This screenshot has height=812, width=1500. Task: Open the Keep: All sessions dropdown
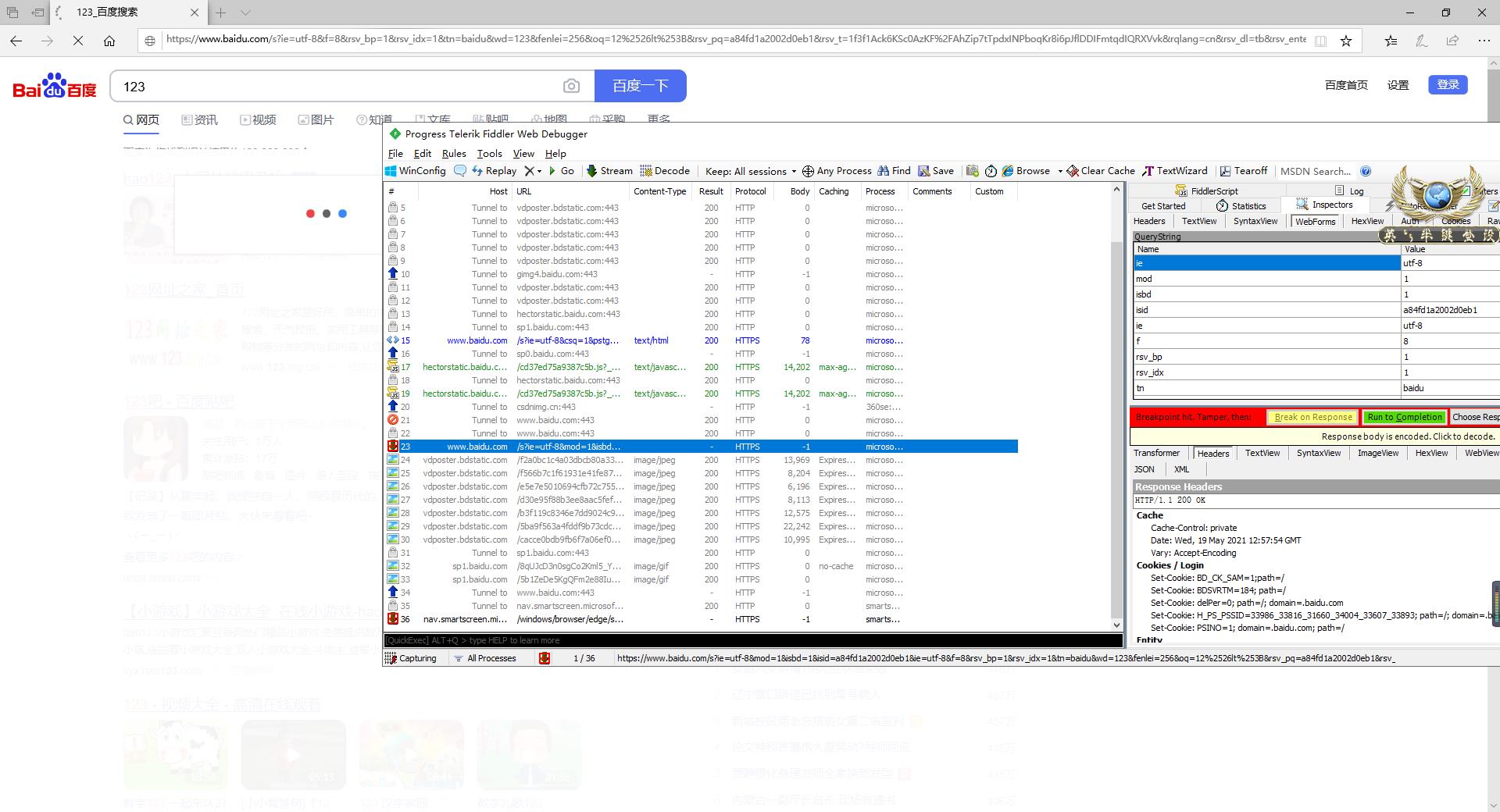751,171
